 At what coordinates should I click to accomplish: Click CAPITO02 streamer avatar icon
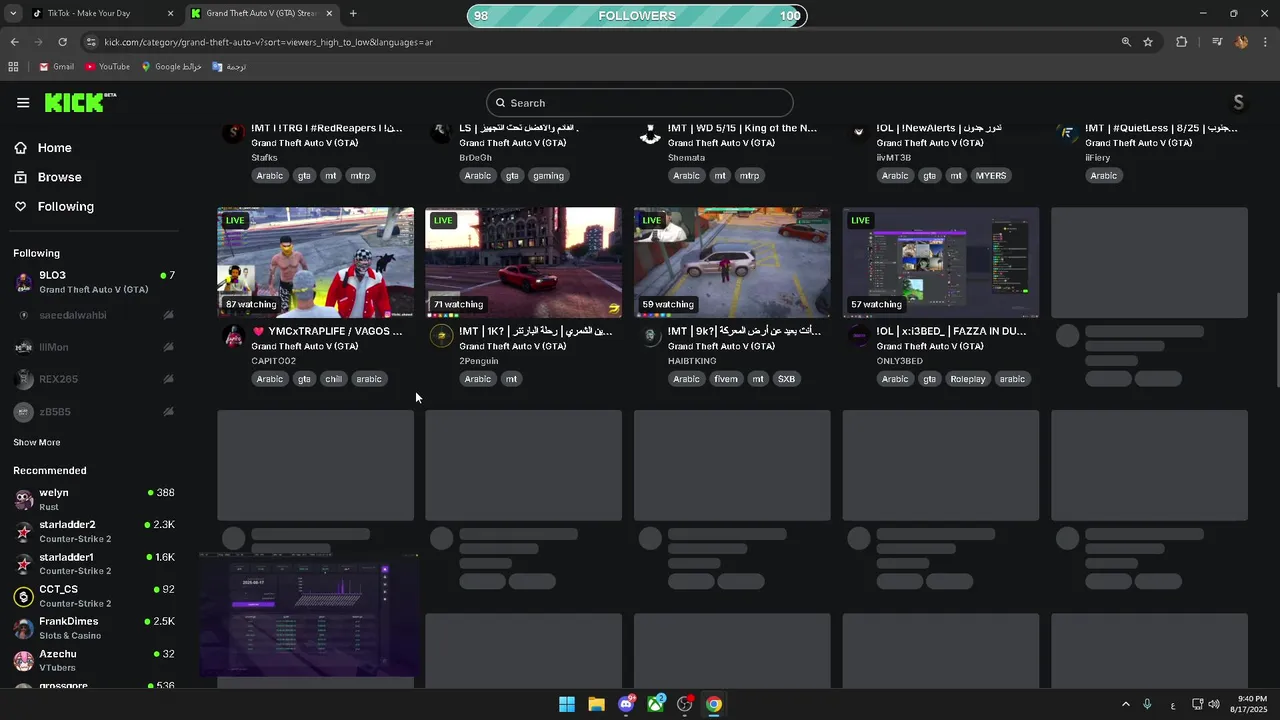click(x=233, y=336)
